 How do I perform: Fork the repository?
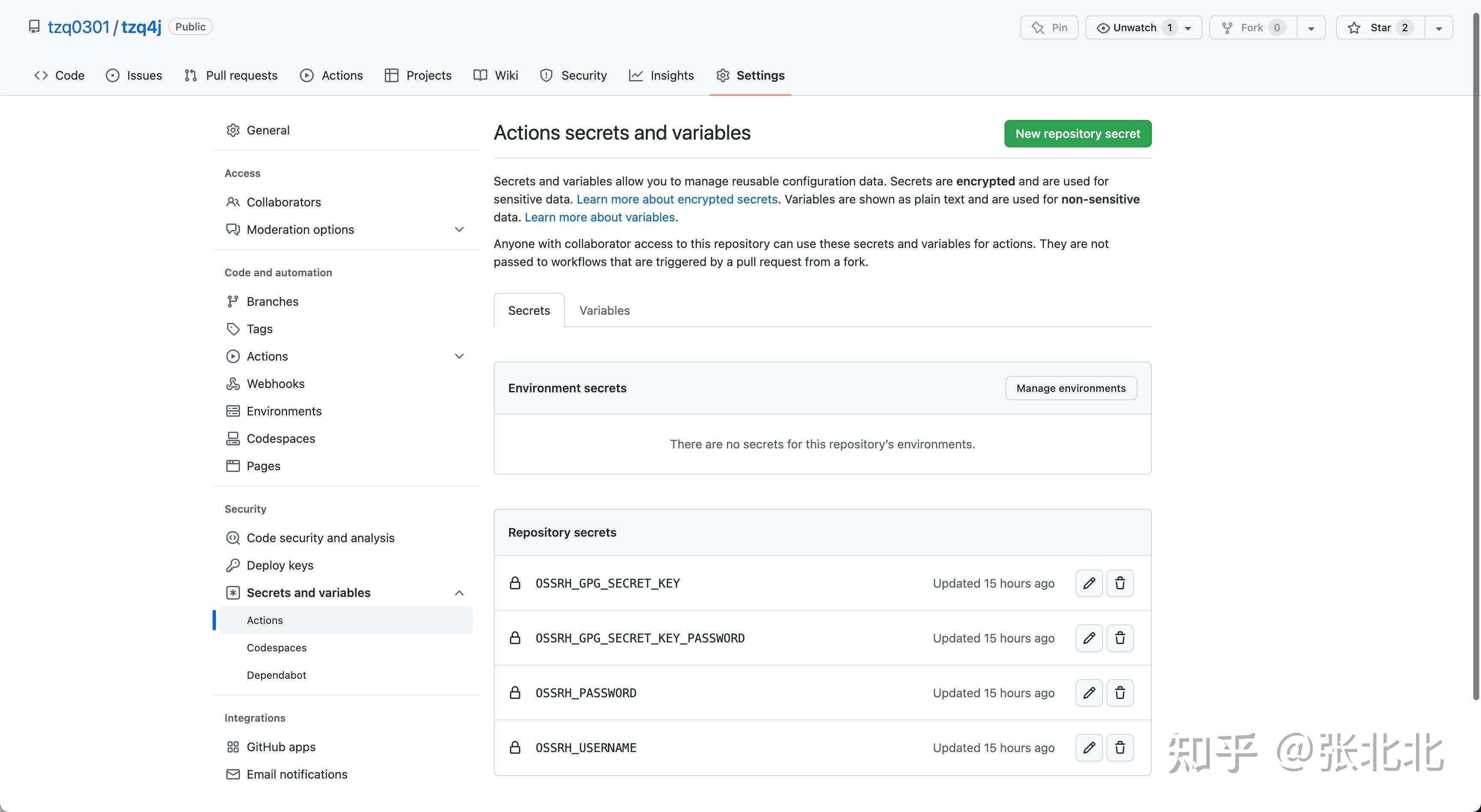pyautogui.click(x=1253, y=27)
